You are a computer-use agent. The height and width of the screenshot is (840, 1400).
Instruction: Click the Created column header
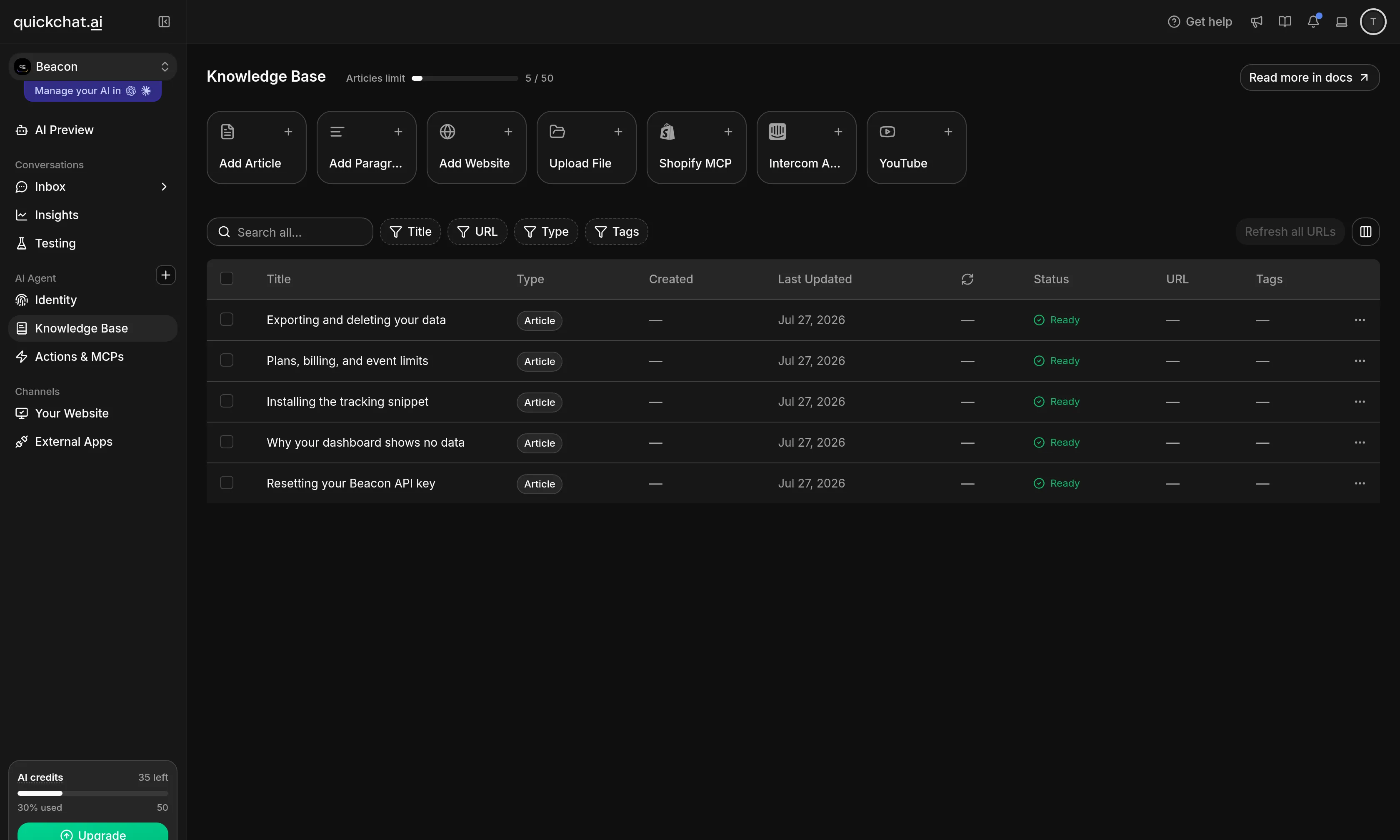(670, 279)
